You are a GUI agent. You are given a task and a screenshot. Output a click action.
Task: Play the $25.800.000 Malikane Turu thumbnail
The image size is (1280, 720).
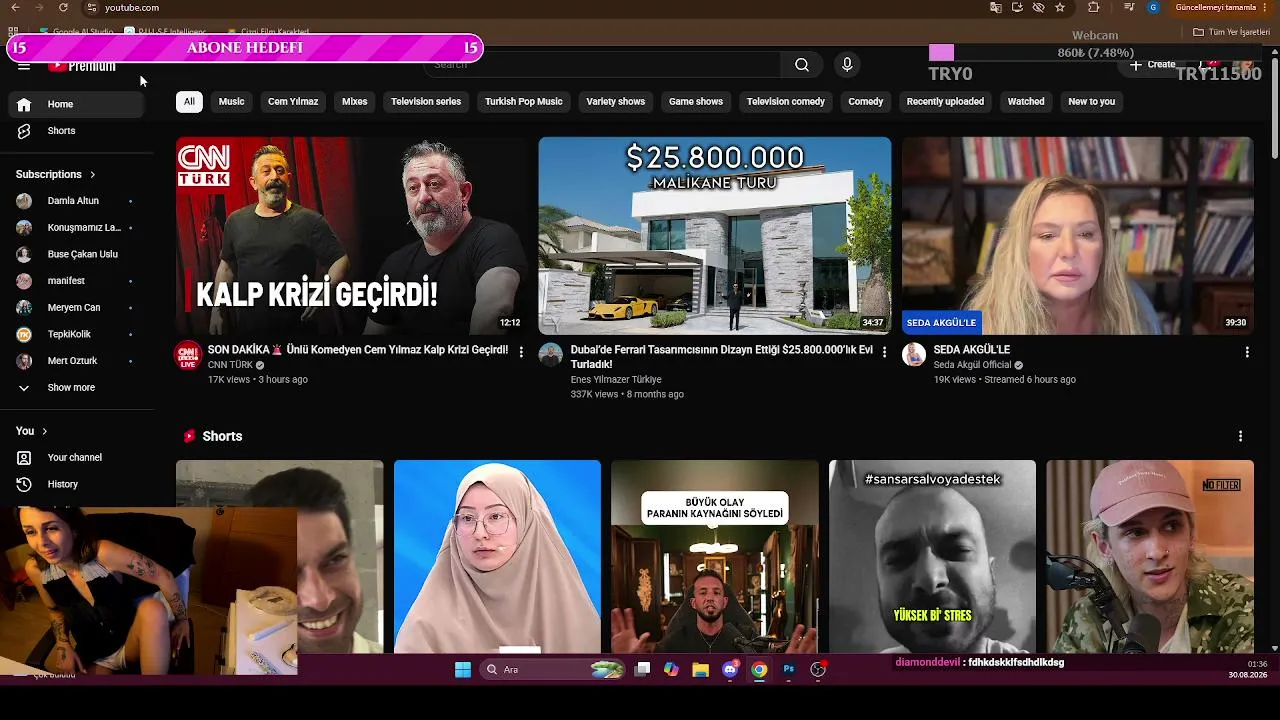pos(715,236)
